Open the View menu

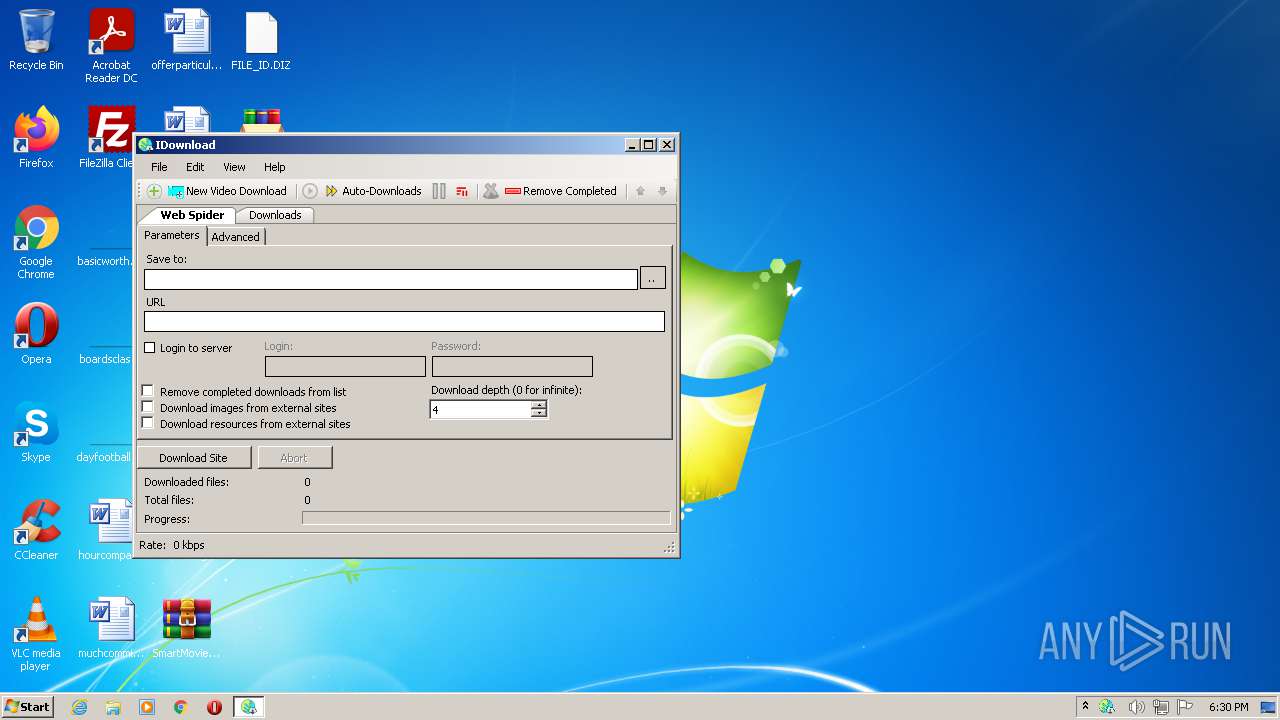234,167
